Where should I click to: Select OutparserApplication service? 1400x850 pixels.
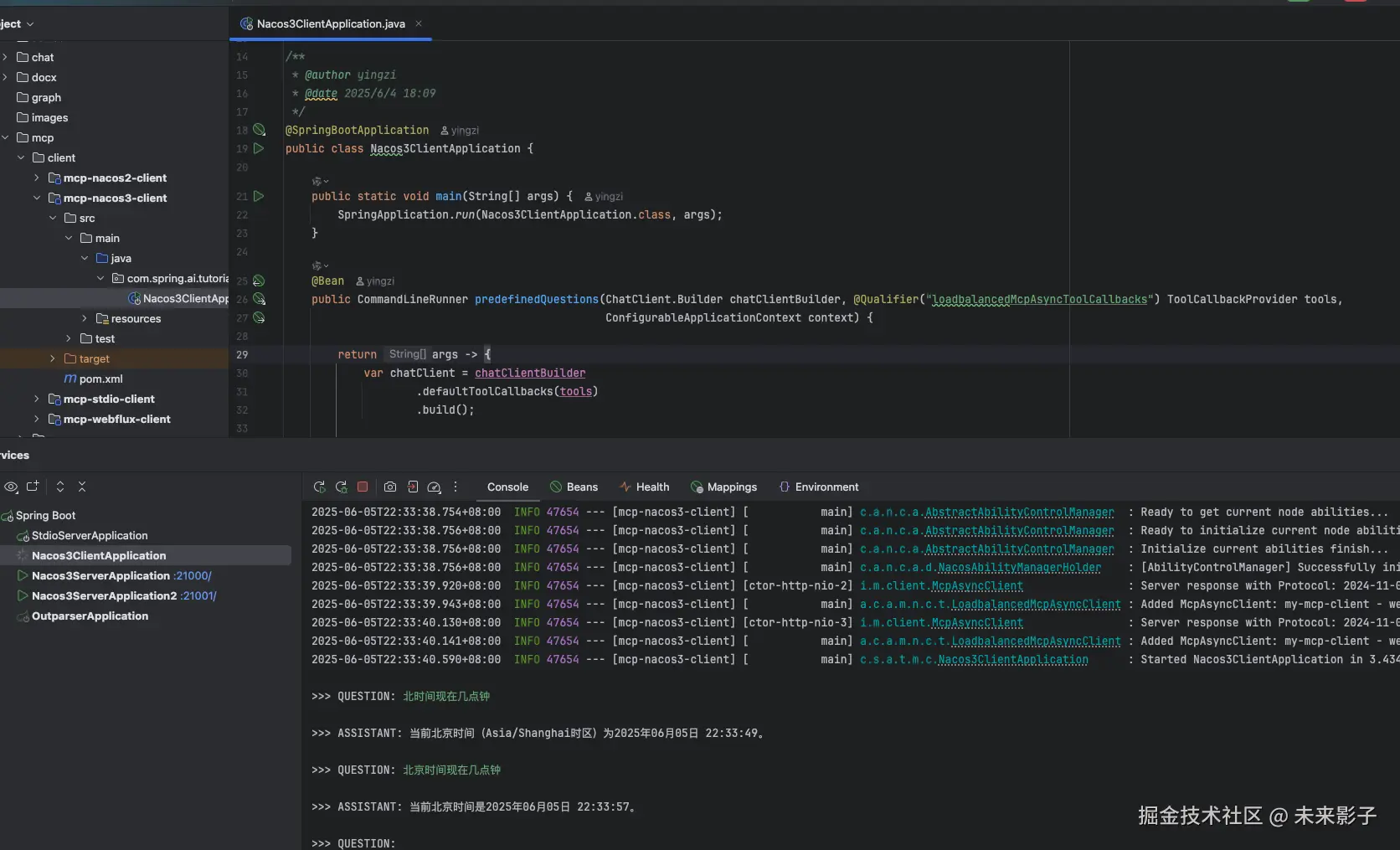83,616
